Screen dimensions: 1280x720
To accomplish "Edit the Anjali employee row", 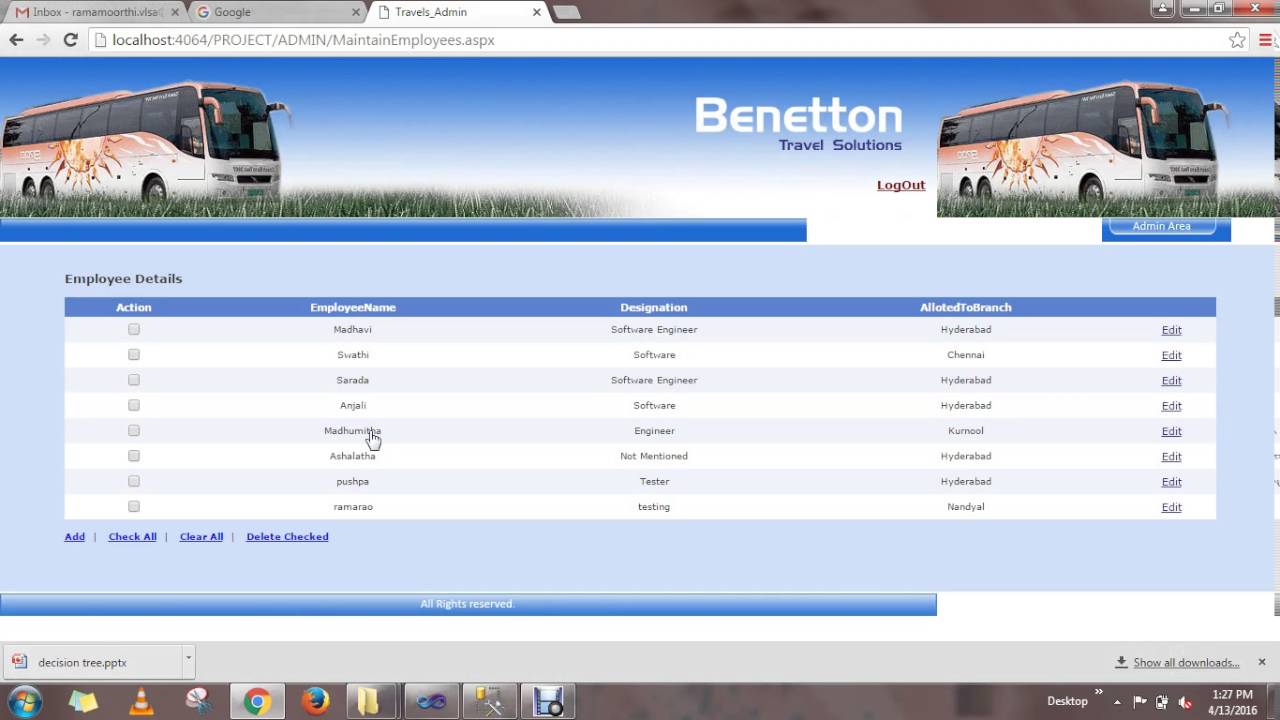I will coord(1171,406).
